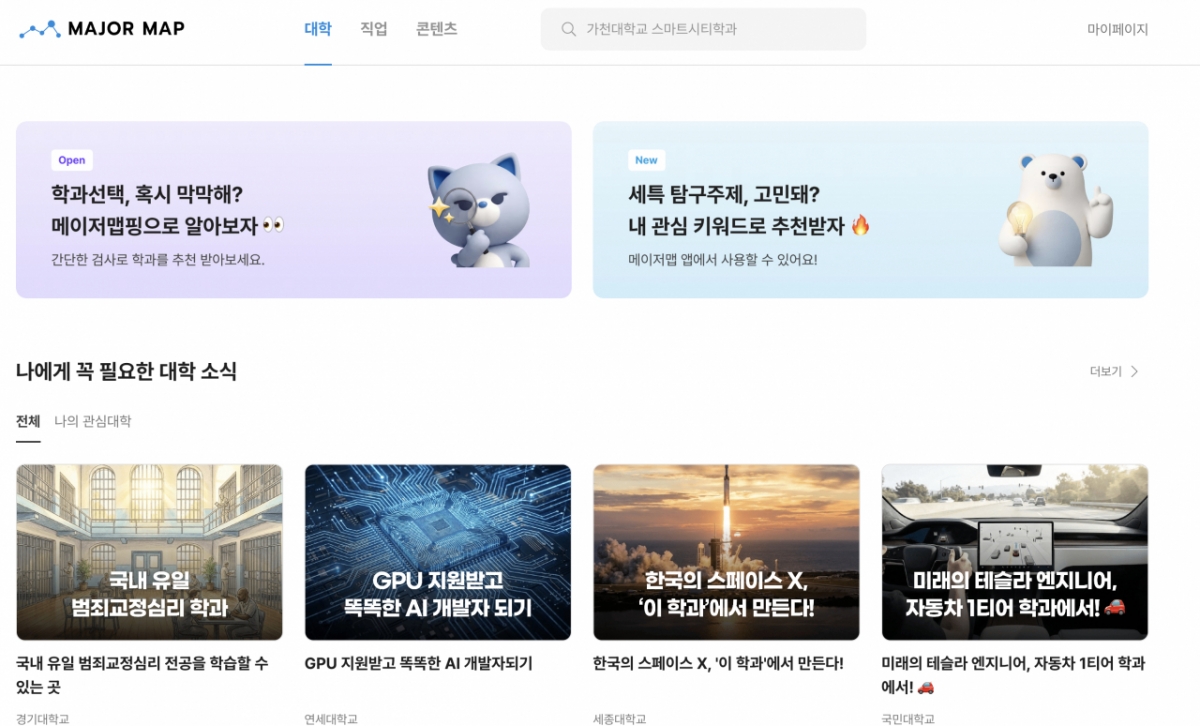Select the 전체 tab
The width and height of the screenshot is (1200, 726).
(x=27, y=421)
